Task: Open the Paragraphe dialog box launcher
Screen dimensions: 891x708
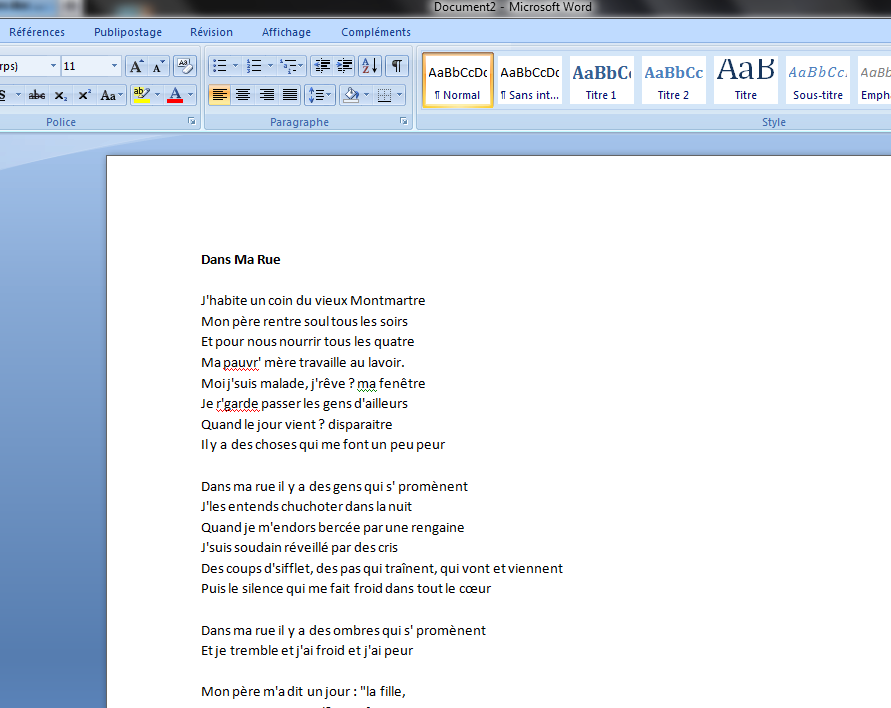Action: pyautogui.click(x=403, y=121)
